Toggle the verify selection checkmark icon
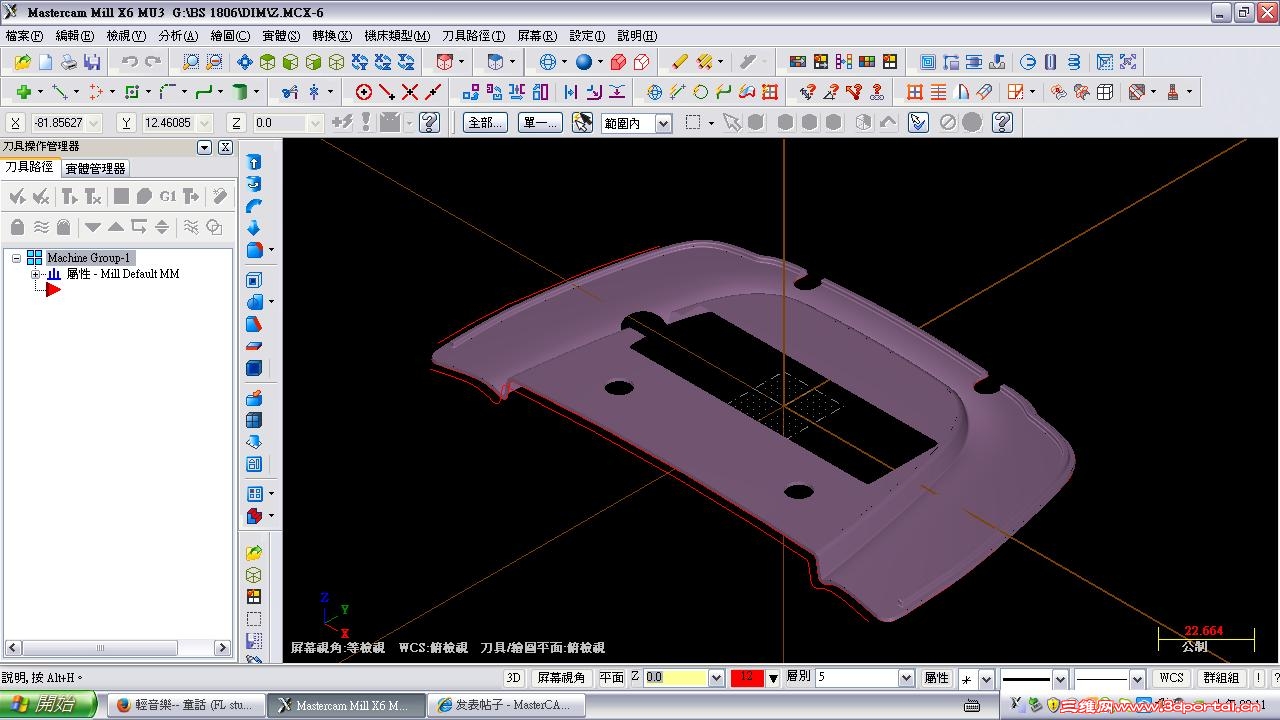 click(918, 122)
